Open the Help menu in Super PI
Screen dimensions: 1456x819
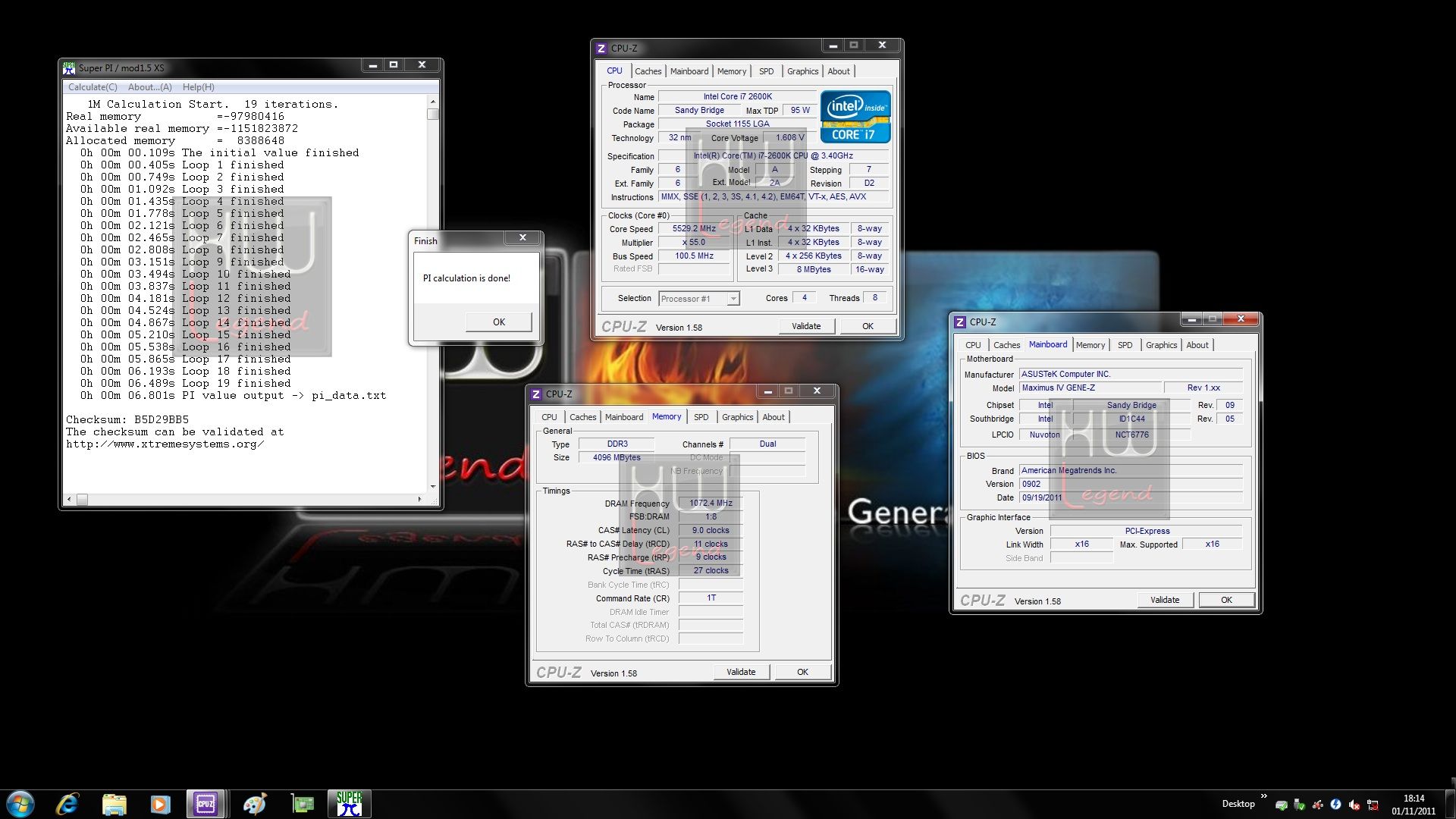(x=198, y=87)
